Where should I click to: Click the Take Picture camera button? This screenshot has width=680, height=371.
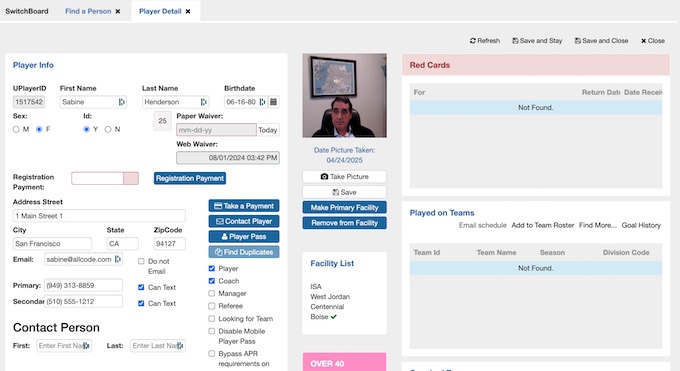pos(344,177)
